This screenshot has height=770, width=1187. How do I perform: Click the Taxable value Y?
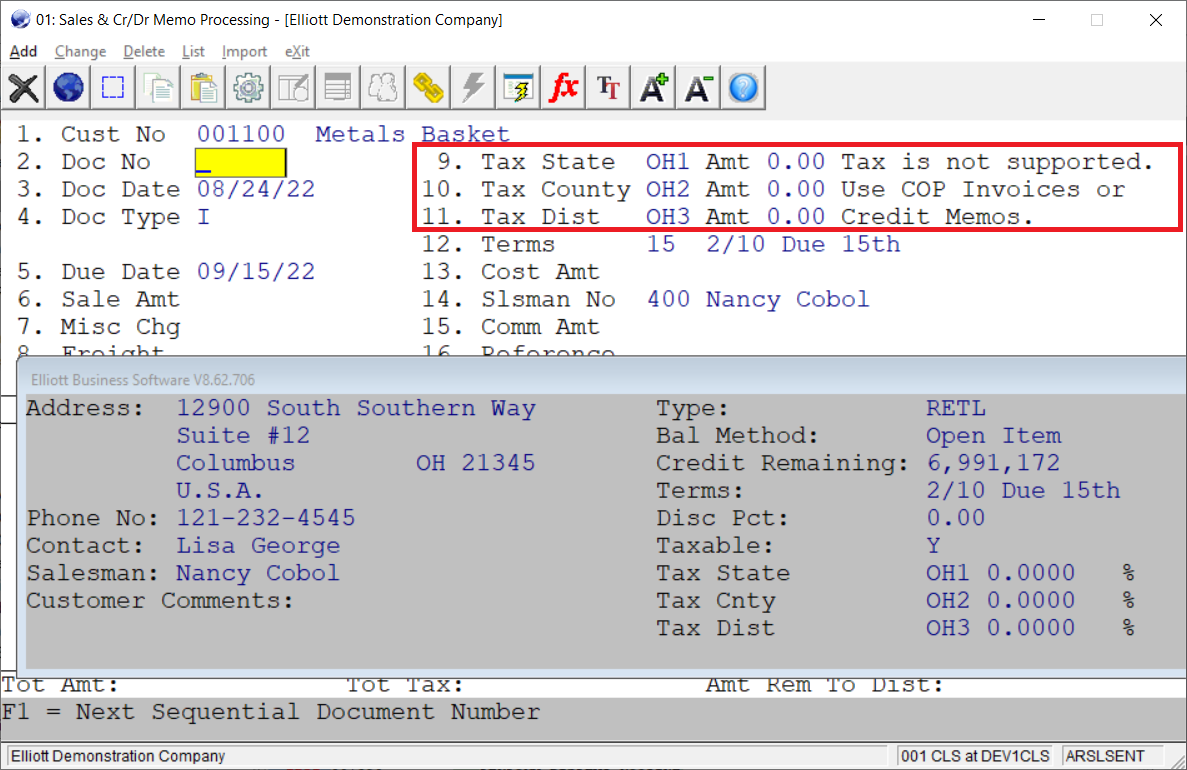pos(933,546)
